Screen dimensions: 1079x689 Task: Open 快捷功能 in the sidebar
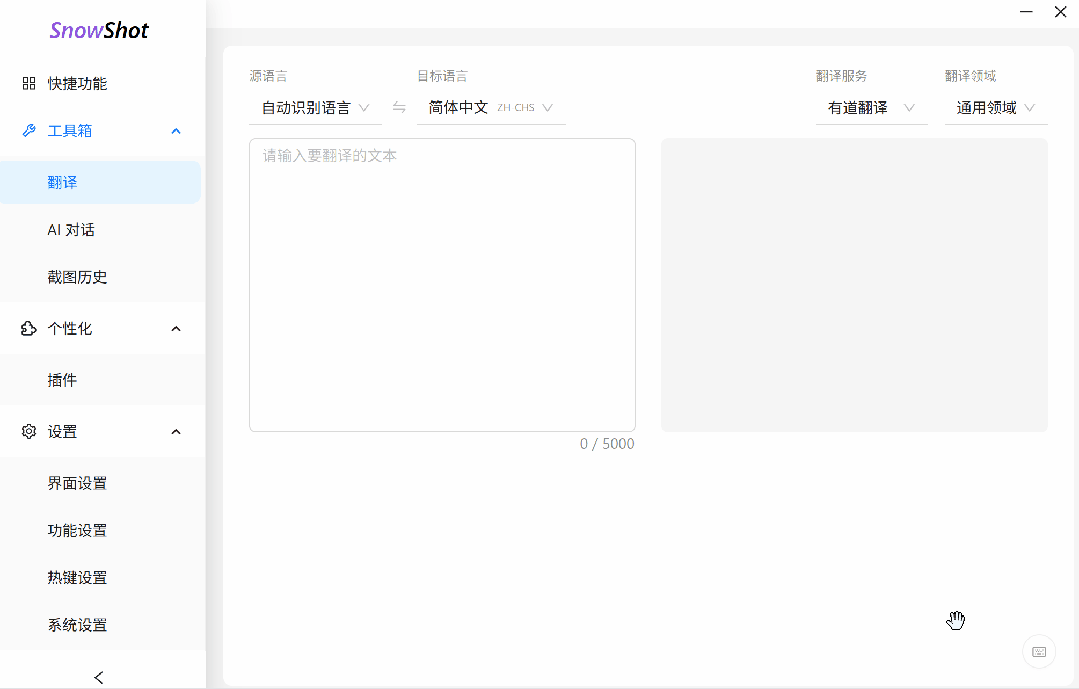tap(100, 83)
